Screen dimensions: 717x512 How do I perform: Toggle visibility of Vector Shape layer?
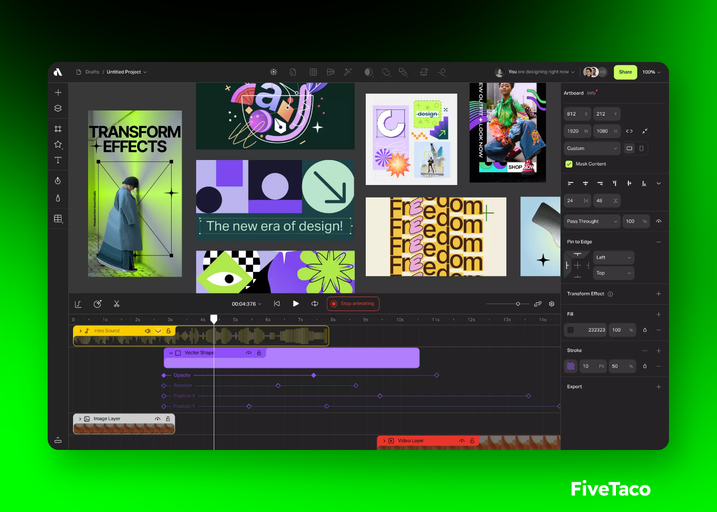249,353
